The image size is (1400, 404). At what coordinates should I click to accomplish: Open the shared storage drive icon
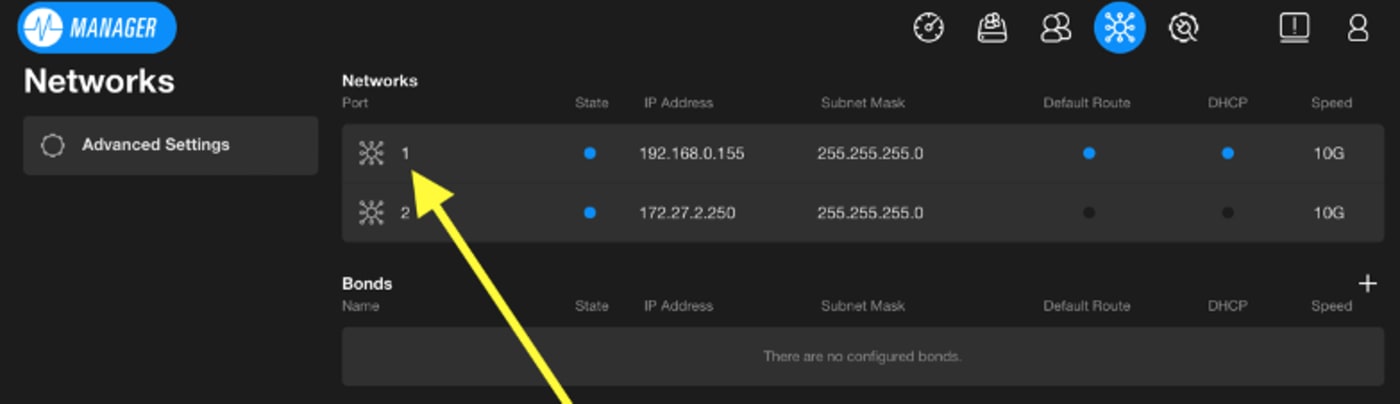[992, 28]
